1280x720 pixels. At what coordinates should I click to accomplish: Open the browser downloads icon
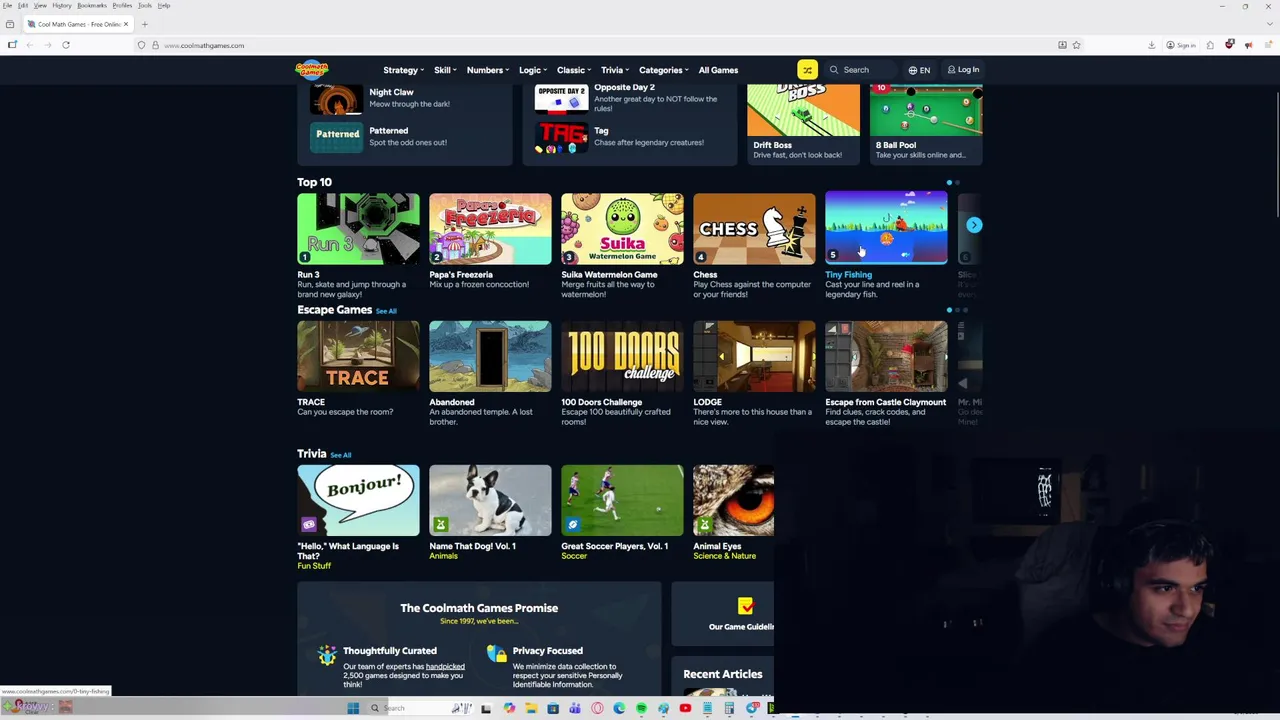(x=1151, y=45)
